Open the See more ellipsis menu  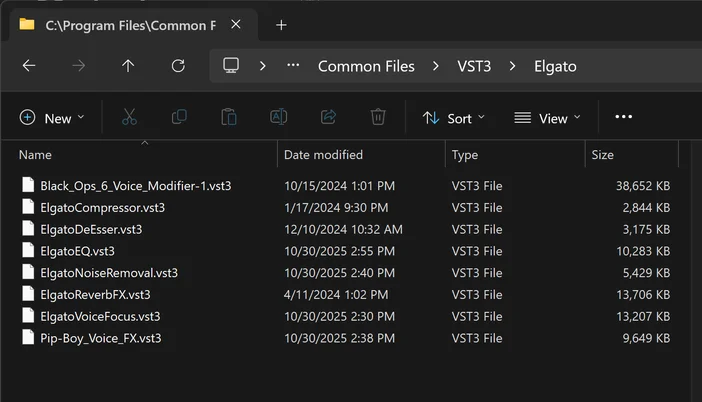tap(624, 117)
